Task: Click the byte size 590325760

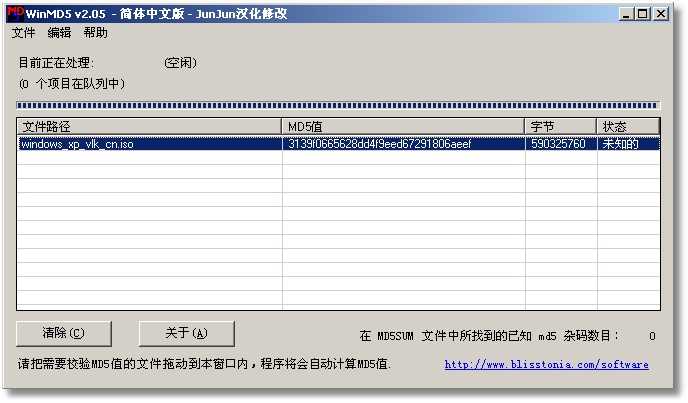Action: tap(558, 144)
